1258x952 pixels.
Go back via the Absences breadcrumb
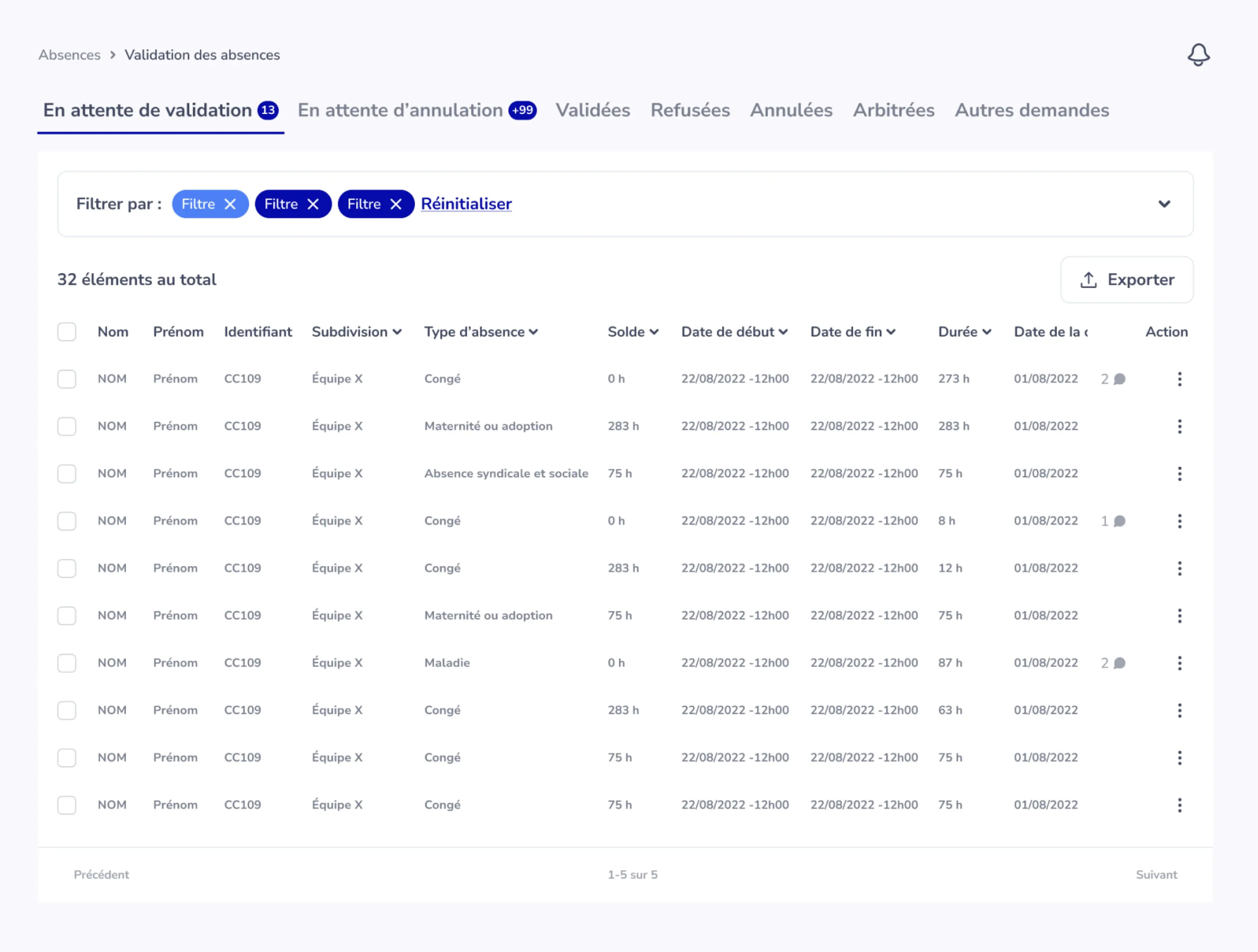[69, 55]
